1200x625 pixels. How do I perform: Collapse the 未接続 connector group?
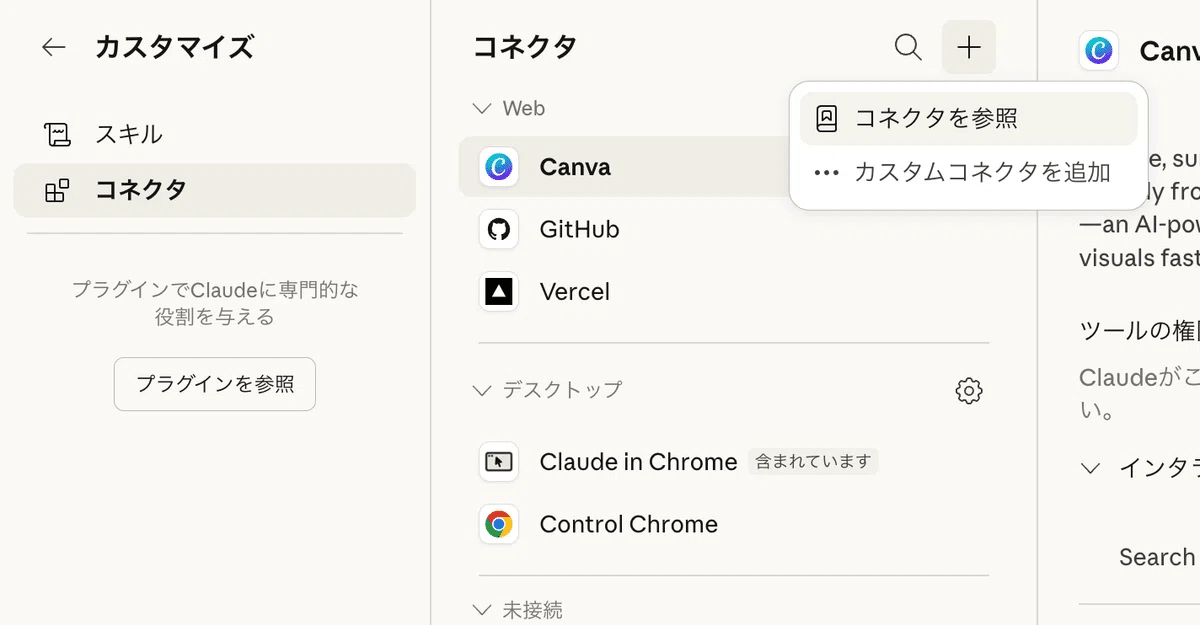tap(483, 609)
